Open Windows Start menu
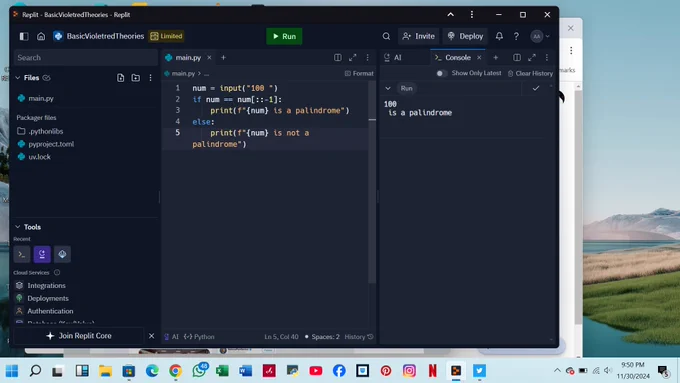Screen dimensions: 680x383 [x=12, y=371]
